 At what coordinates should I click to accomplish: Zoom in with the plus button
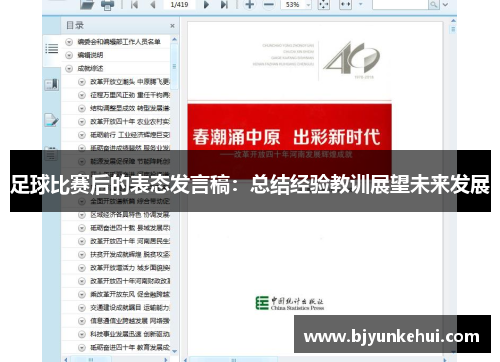click(250, 5)
